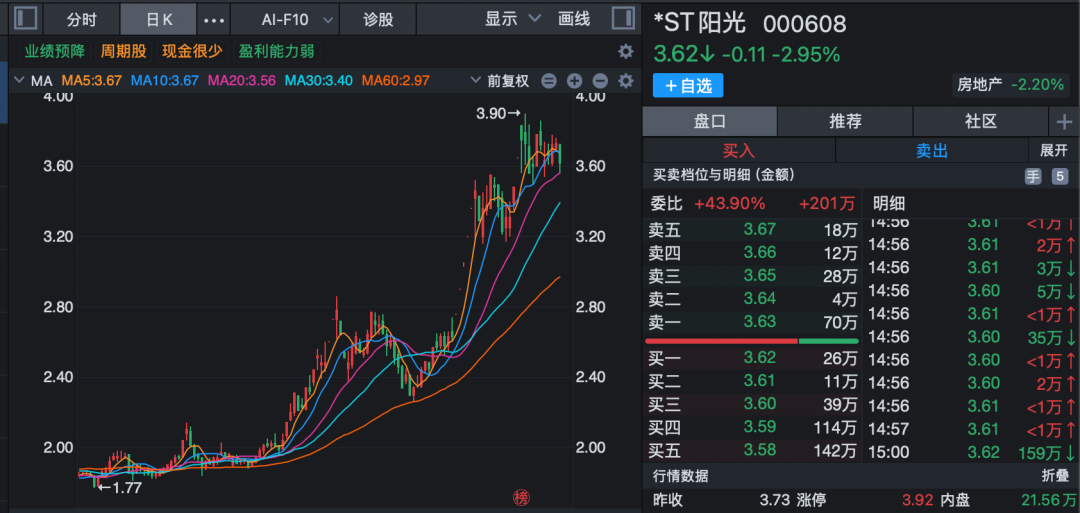The width and height of the screenshot is (1080, 513).
Task: Switch to the 分时 intraday tab
Action: click(x=82, y=19)
